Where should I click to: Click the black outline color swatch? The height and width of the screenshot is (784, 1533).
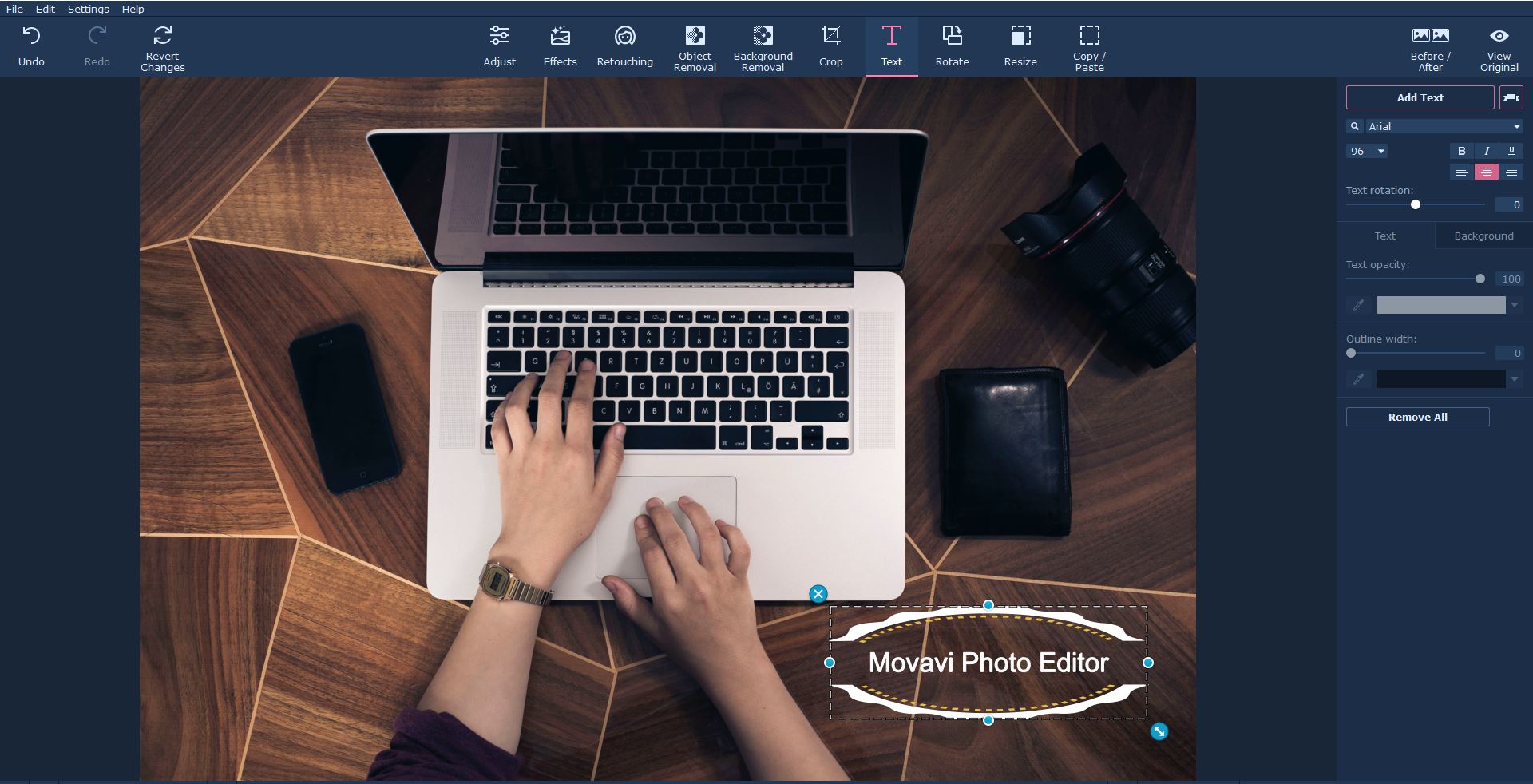coord(1440,379)
